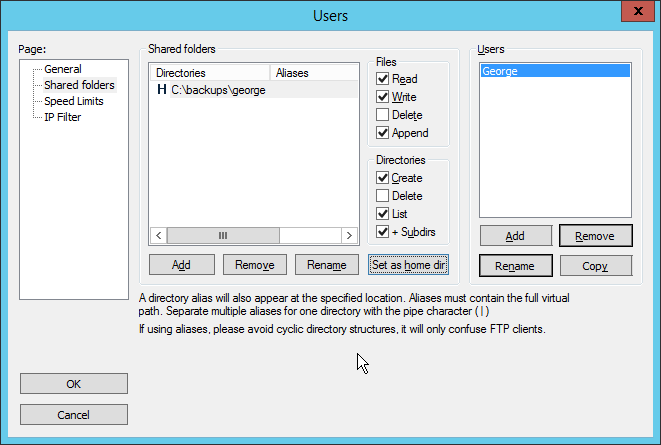This screenshot has width=661, height=445.
Task: Remove the selected user George
Action: click(595, 236)
